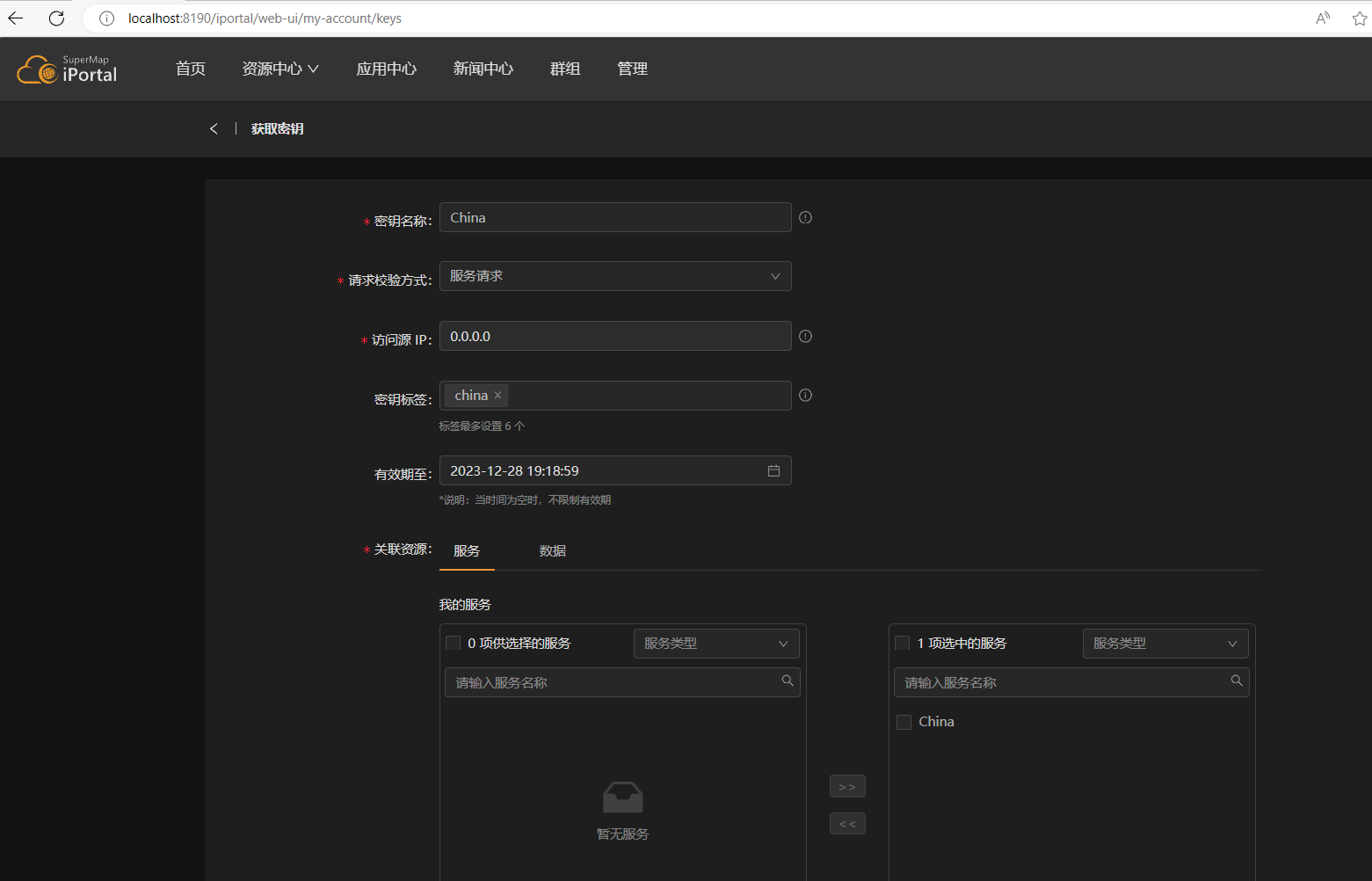Click the back arrow next to 获取密钥

pos(214,128)
